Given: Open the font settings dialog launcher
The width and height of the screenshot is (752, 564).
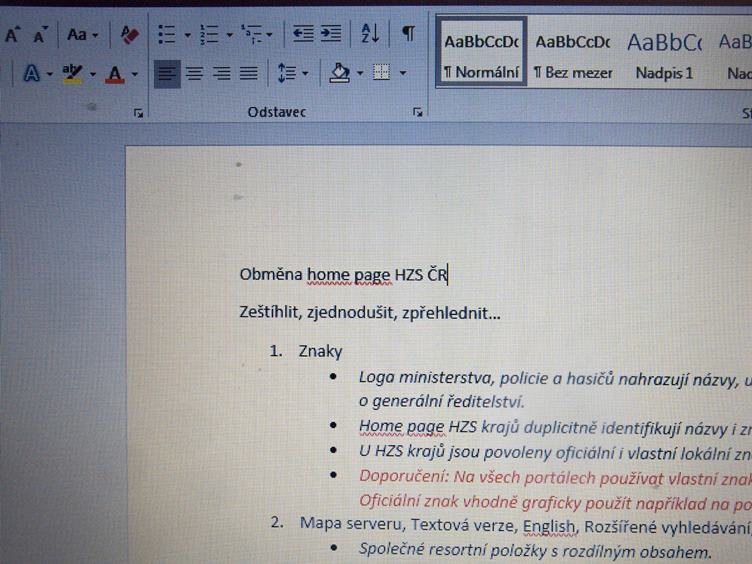Looking at the screenshot, I should click(x=139, y=113).
